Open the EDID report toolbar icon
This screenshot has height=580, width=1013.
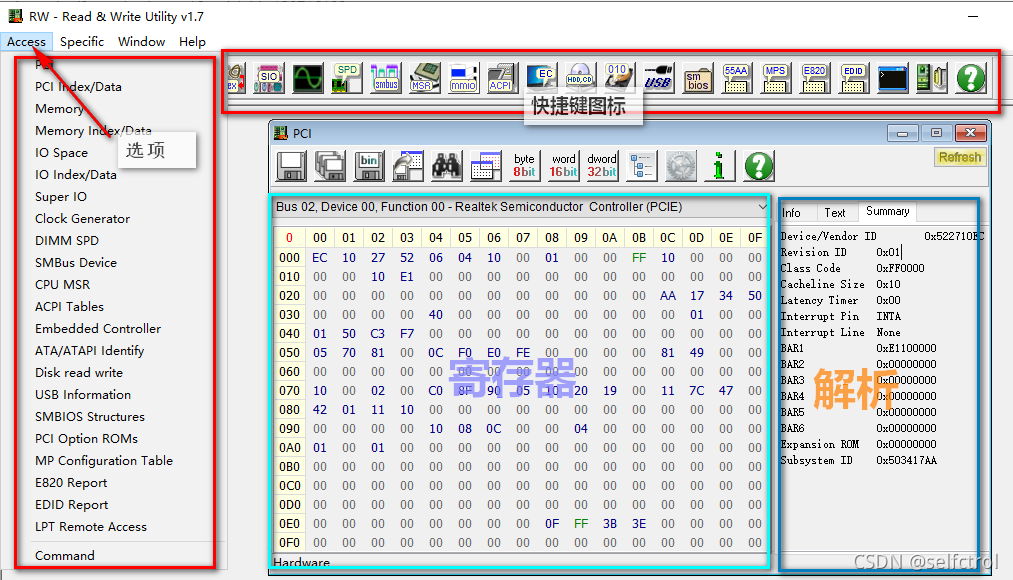click(853, 78)
